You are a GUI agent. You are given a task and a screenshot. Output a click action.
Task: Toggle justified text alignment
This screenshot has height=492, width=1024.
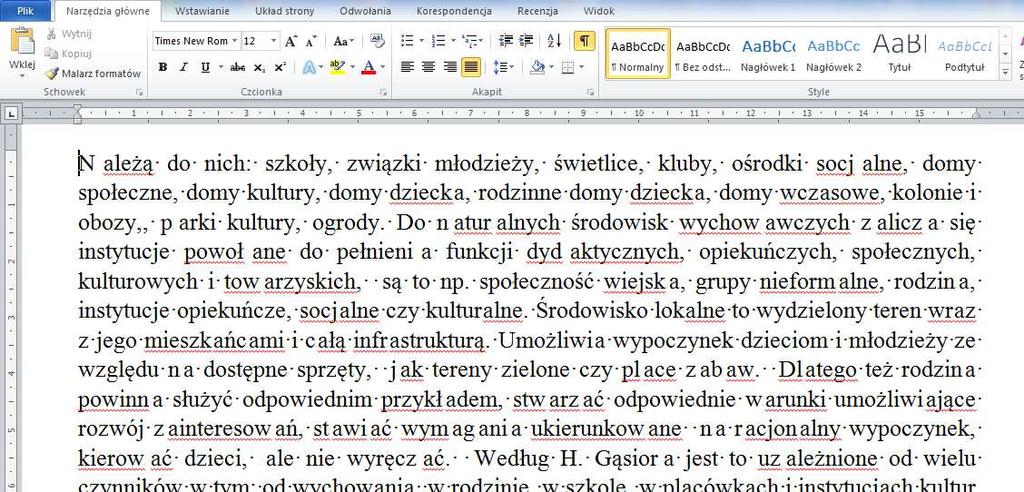[471, 67]
